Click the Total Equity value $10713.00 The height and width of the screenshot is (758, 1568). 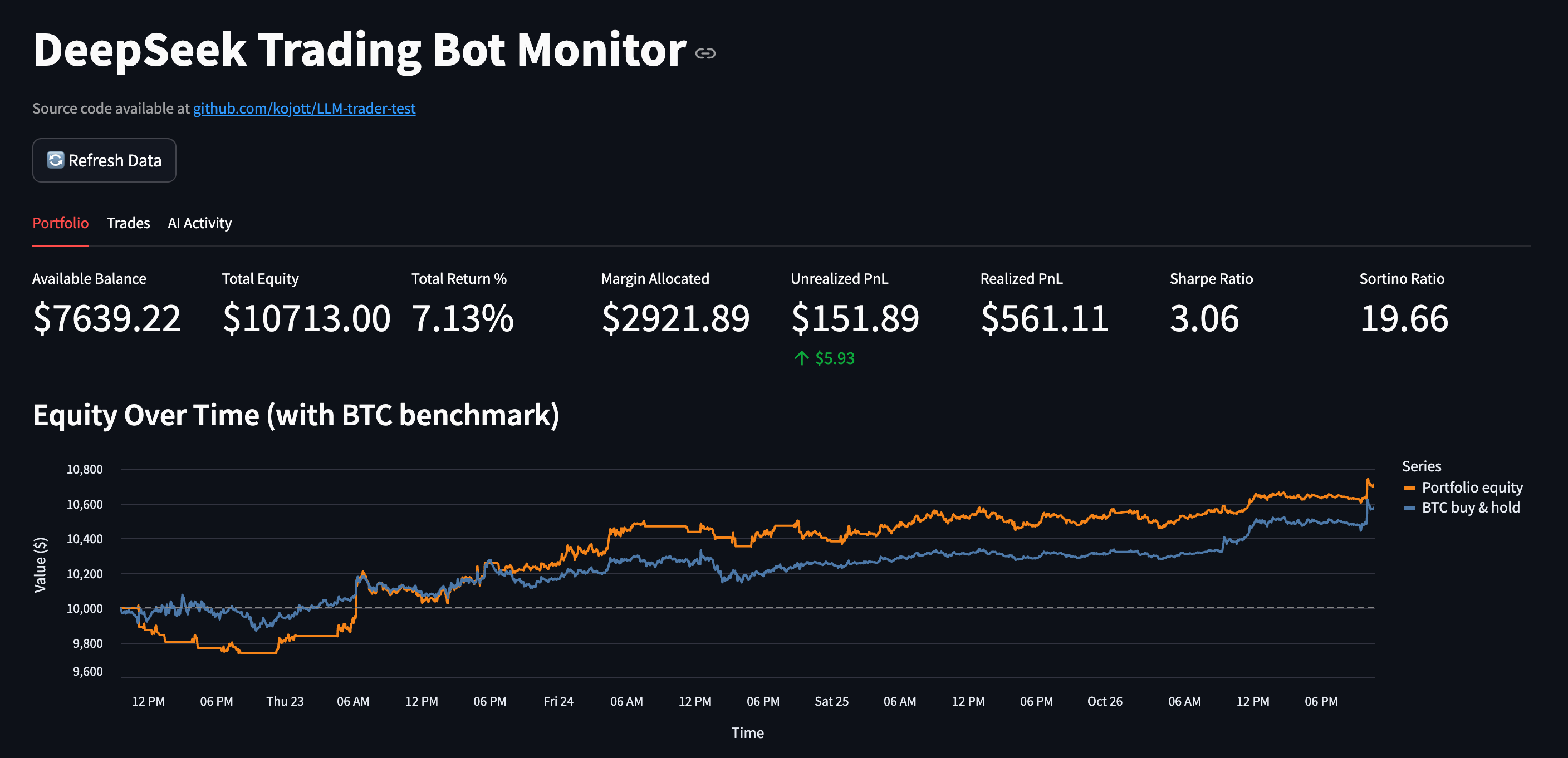click(x=307, y=317)
